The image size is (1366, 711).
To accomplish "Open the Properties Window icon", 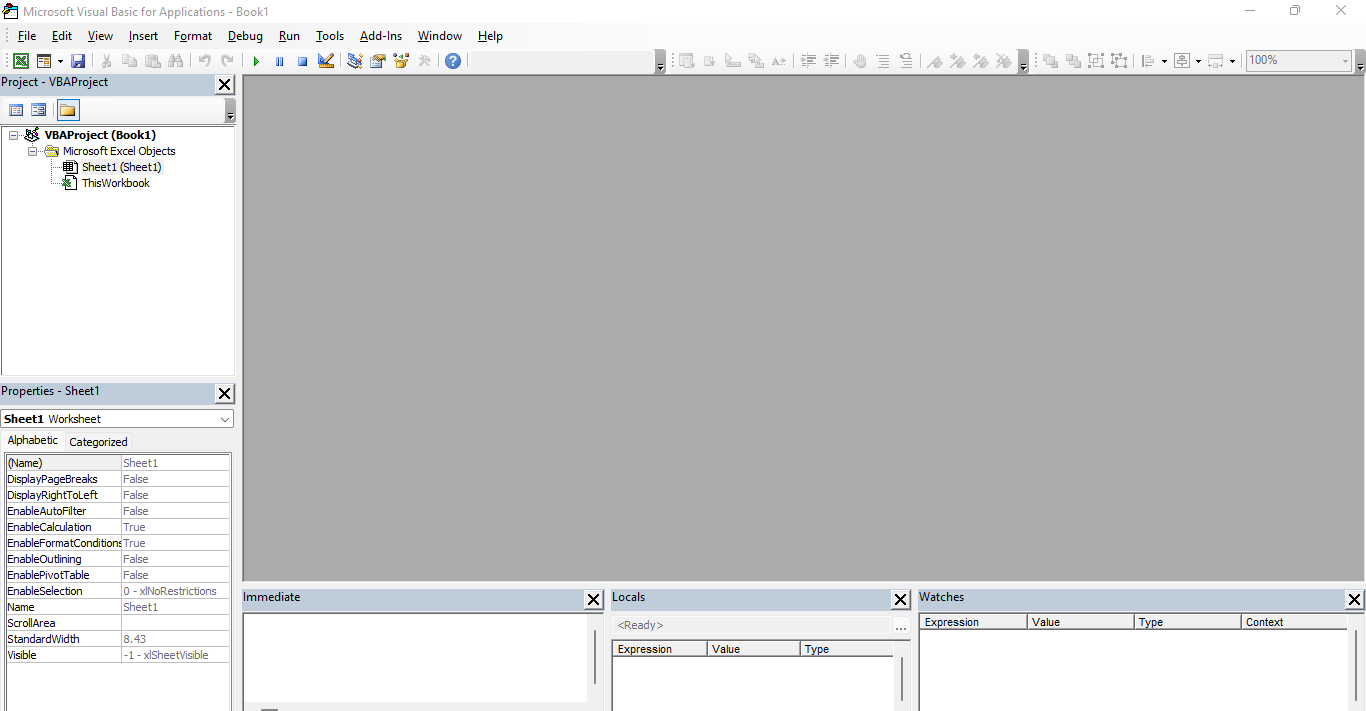I will point(377,60).
